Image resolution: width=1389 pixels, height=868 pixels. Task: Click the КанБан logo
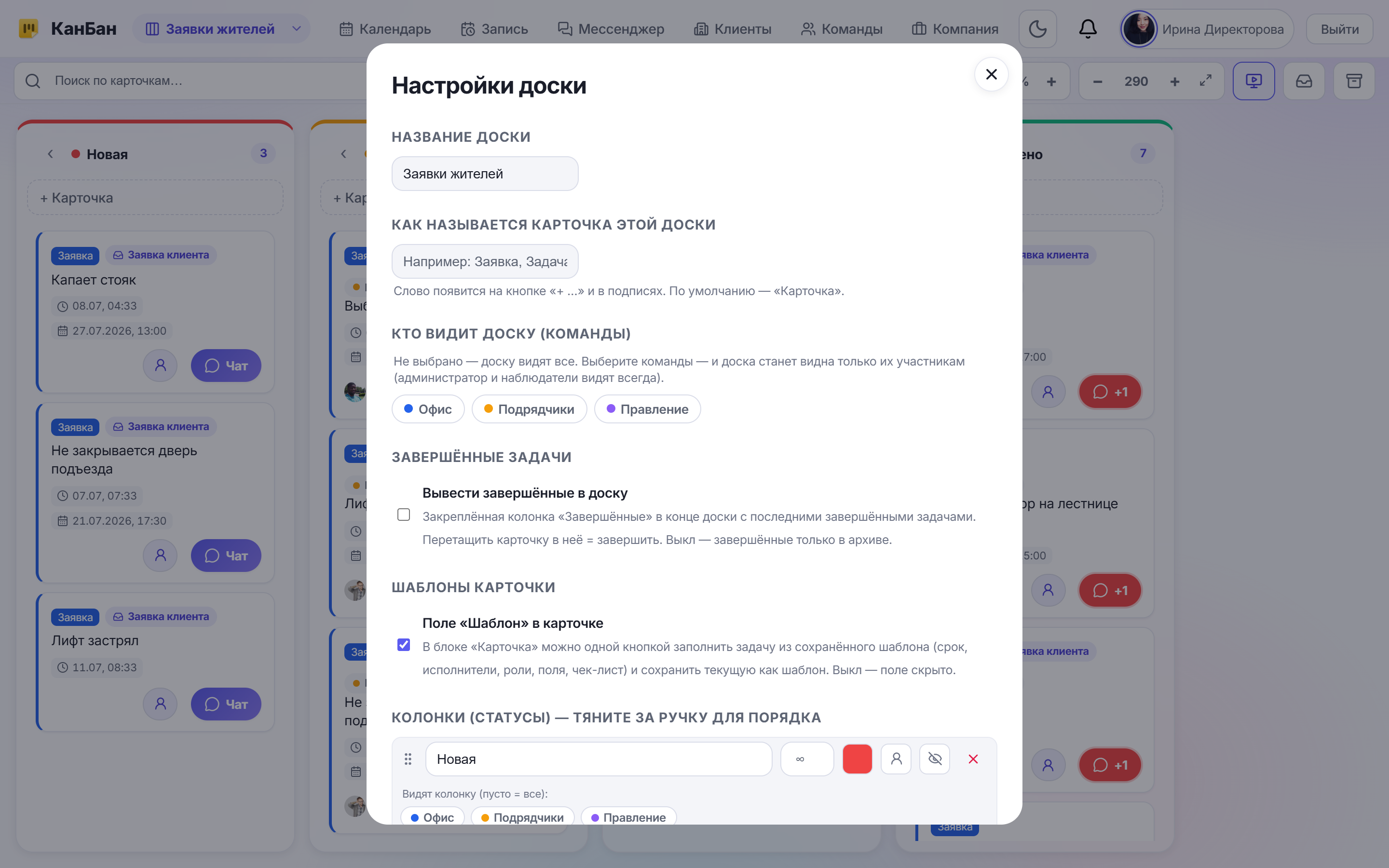67,29
